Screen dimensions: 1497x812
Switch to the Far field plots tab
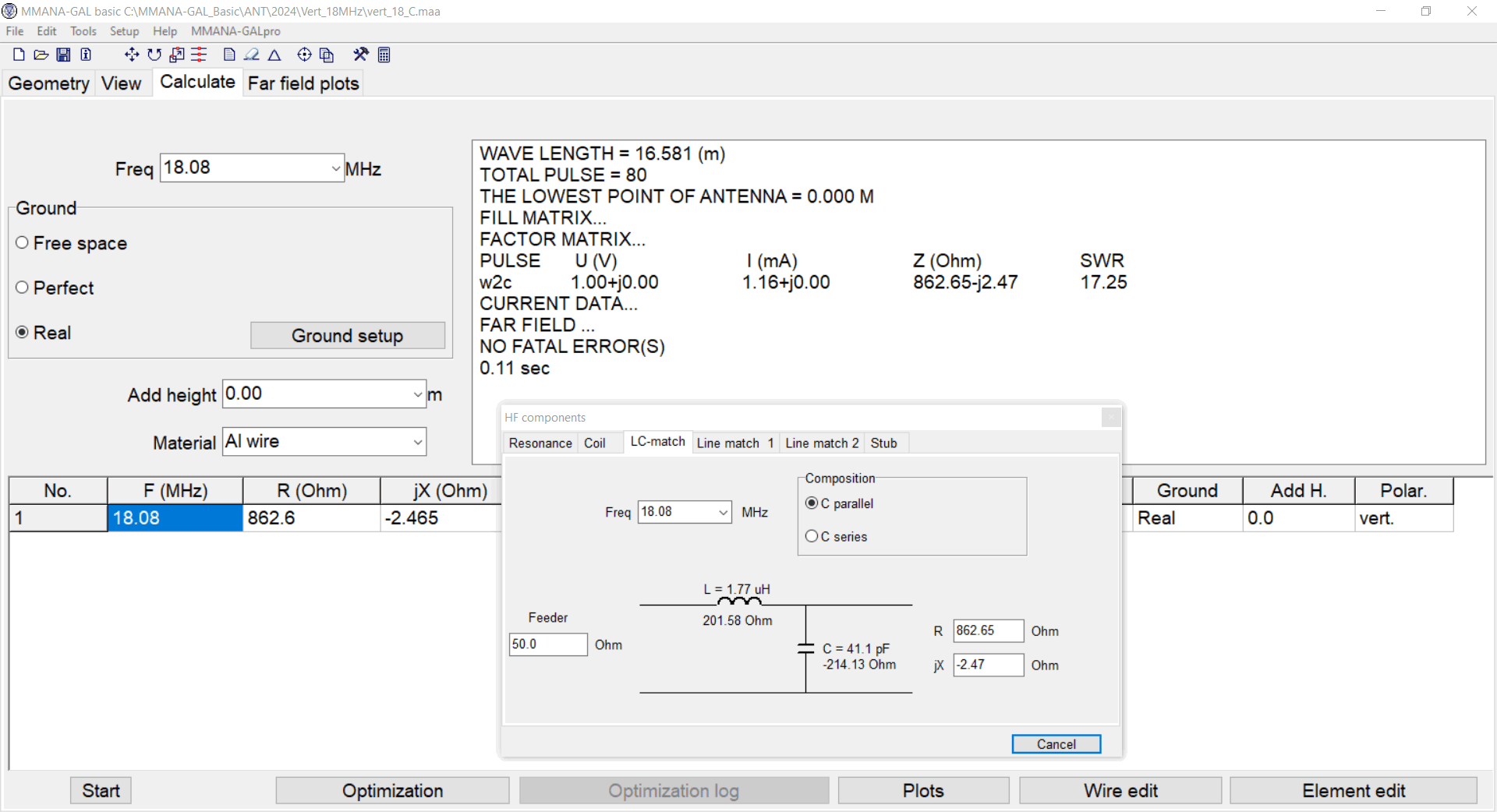tap(303, 83)
